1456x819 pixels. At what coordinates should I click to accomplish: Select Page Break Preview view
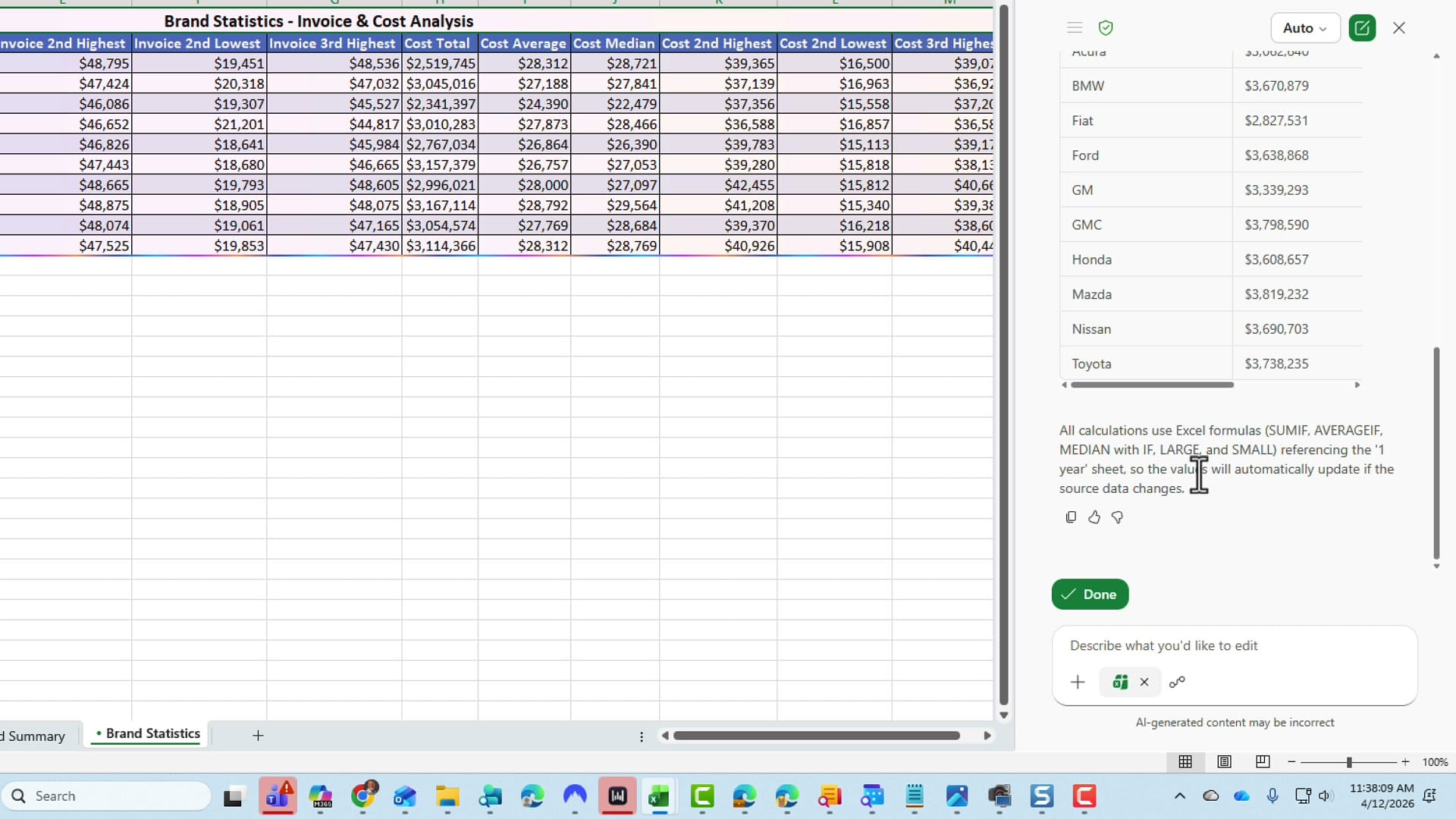click(1262, 762)
